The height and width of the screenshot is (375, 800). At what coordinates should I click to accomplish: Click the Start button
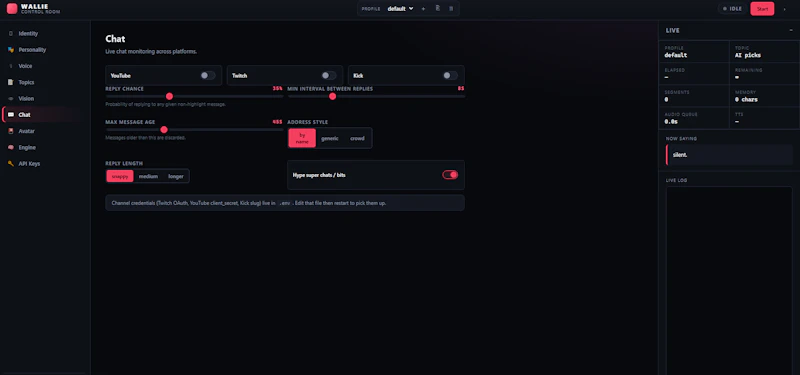point(762,9)
